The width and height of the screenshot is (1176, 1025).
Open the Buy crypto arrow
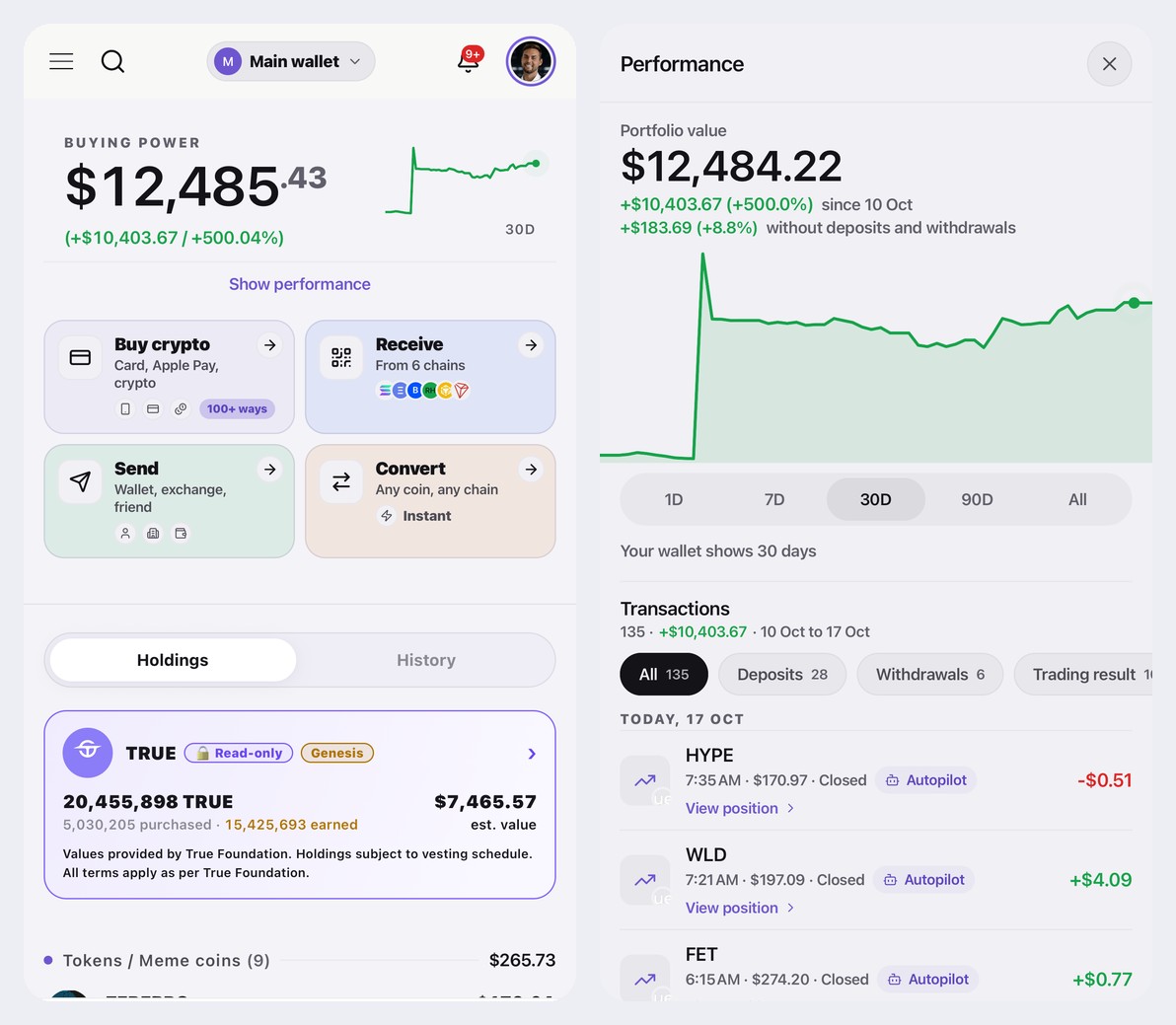click(x=270, y=345)
